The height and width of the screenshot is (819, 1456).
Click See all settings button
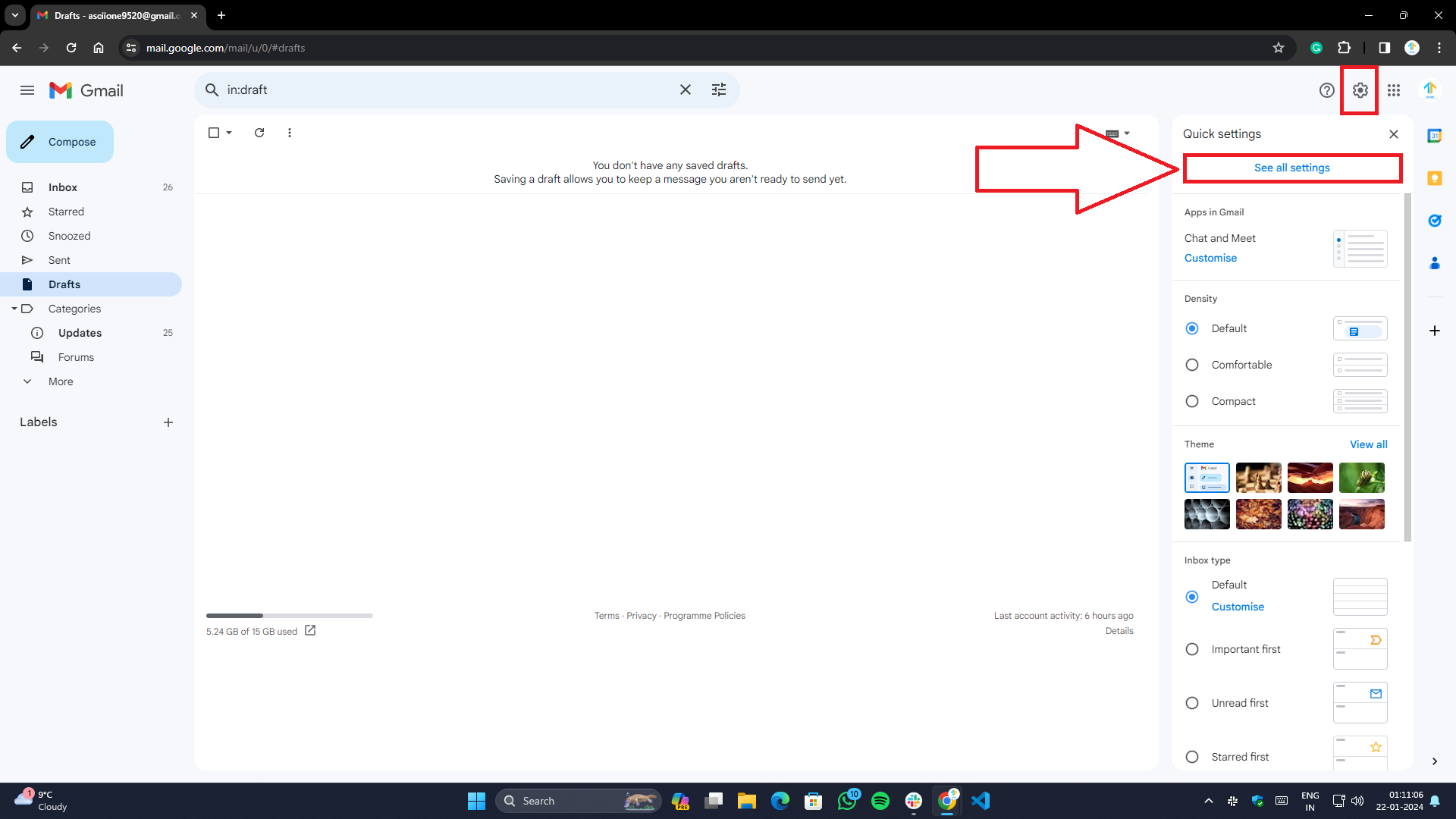point(1291,168)
